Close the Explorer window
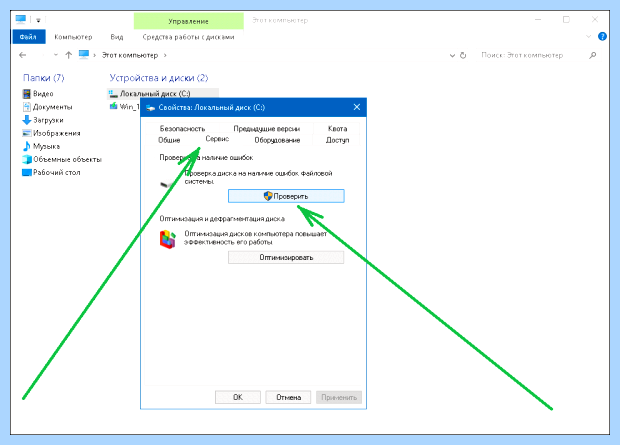This screenshot has width=620, height=445. point(595,19)
